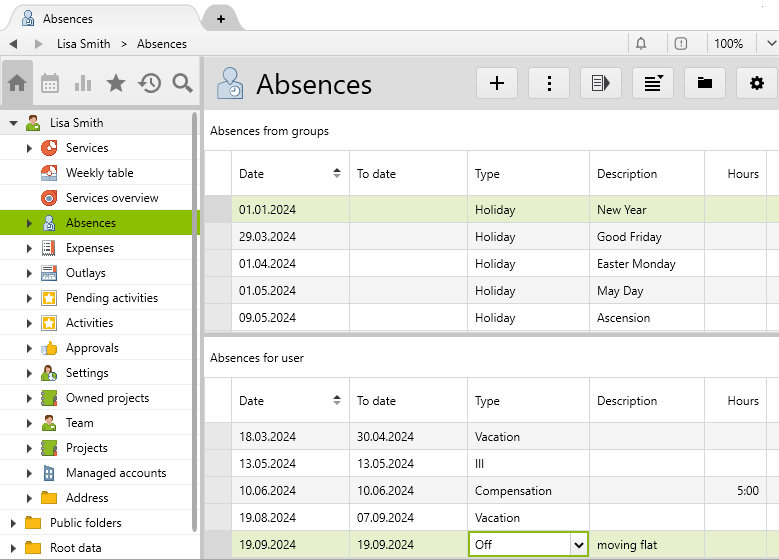Click the plus button to add absence
779x560 pixels.
click(x=497, y=83)
